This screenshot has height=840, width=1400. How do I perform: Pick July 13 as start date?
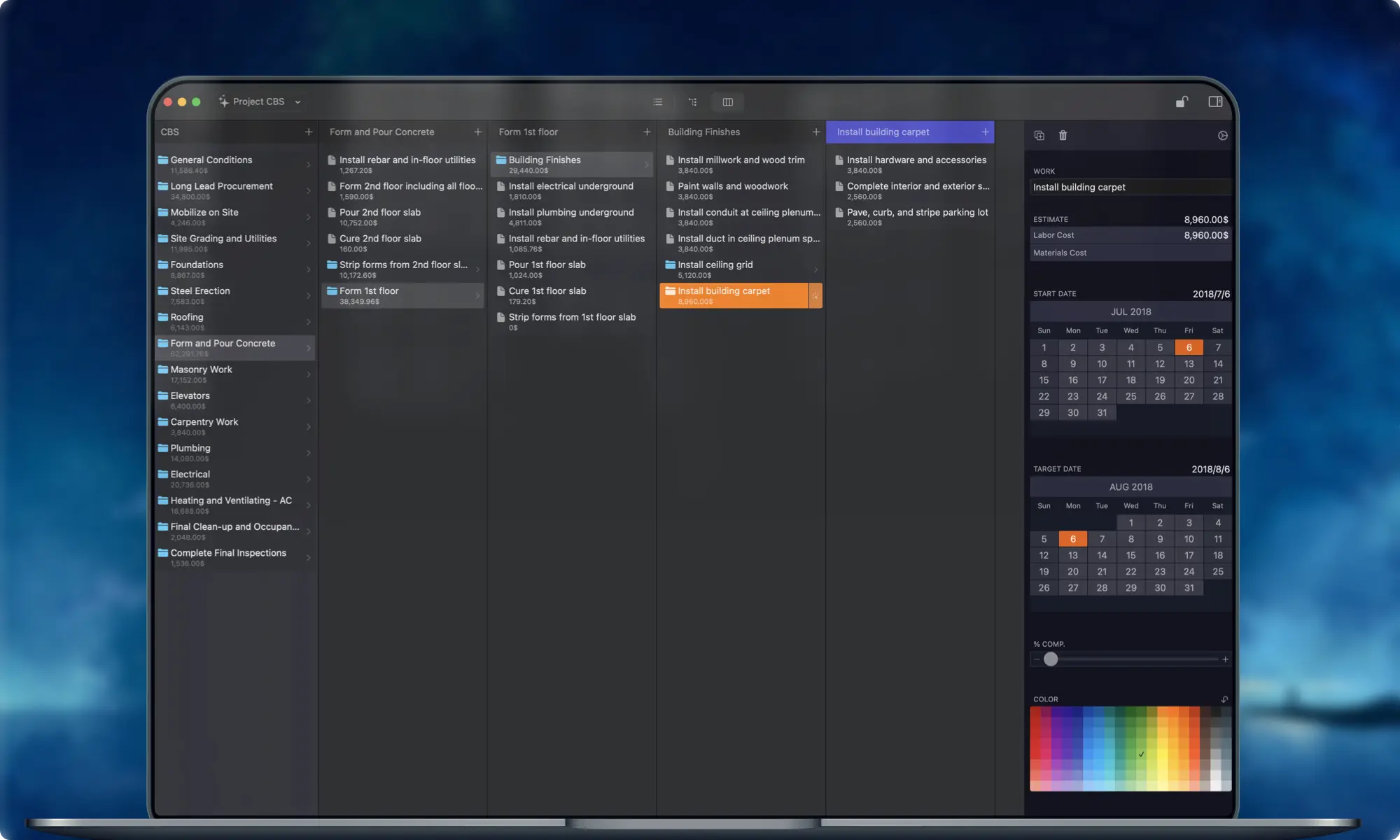pos(1189,364)
